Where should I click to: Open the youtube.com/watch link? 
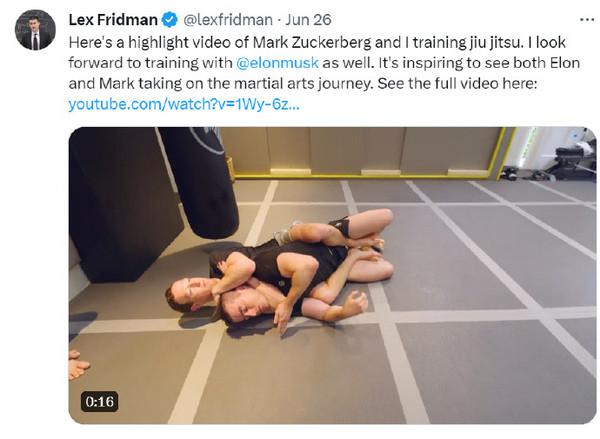[x=184, y=104]
